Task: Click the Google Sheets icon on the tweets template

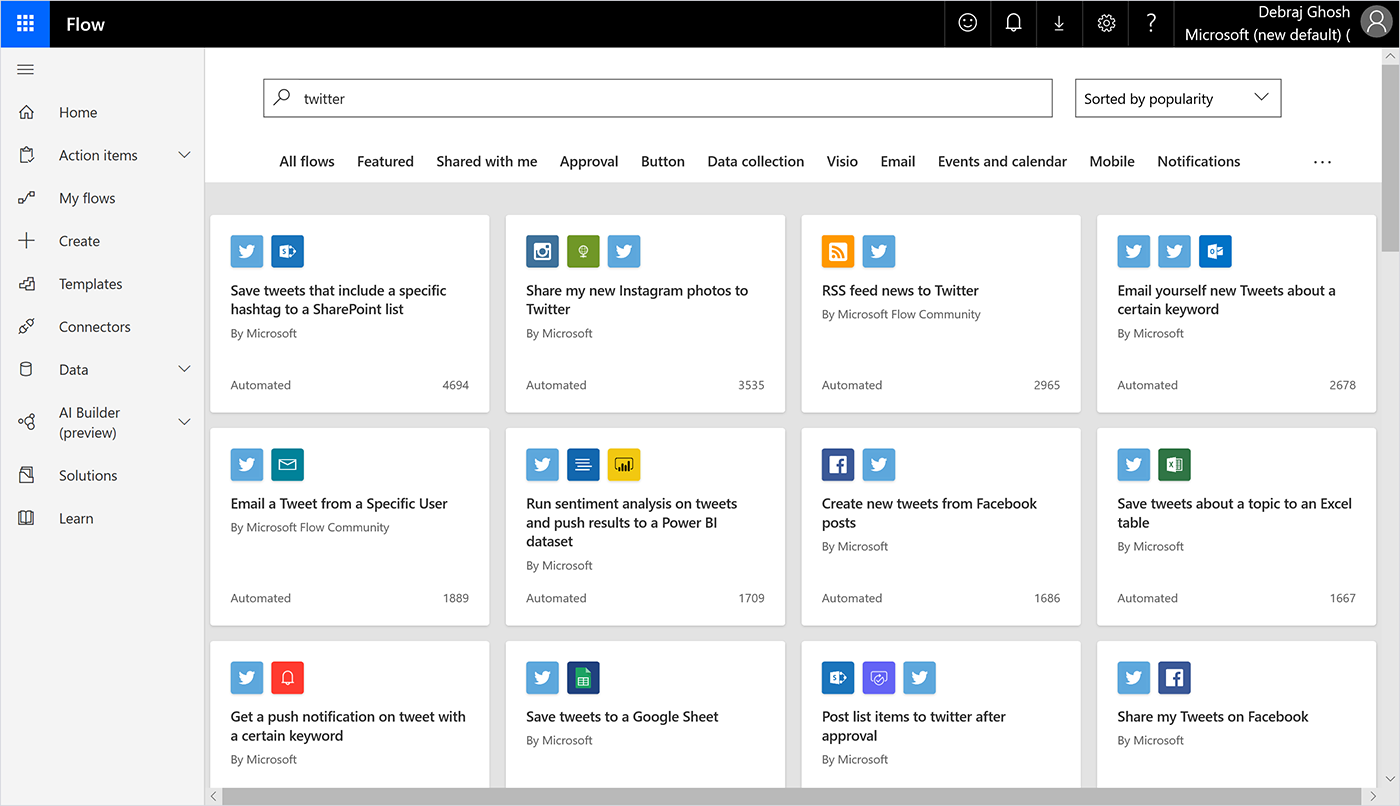Action: (x=583, y=677)
